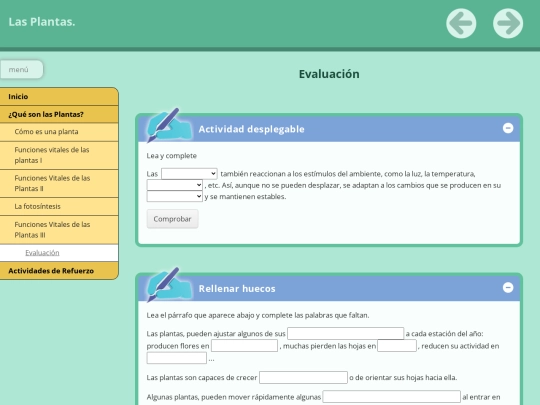Click the writing hand icon of Rellenar huecos
The height and width of the screenshot is (405, 540).
(x=169, y=285)
